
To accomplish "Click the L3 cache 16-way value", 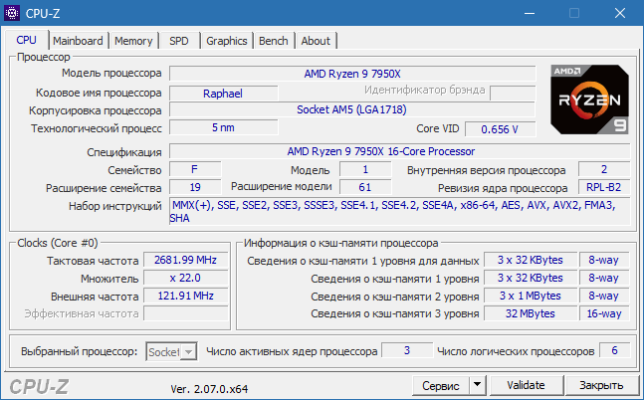I will 604,313.
